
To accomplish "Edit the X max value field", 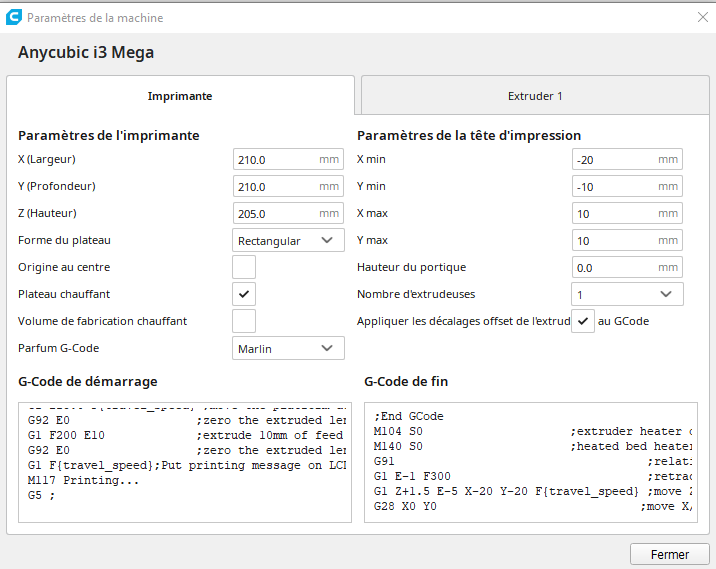I will [627, 213].
